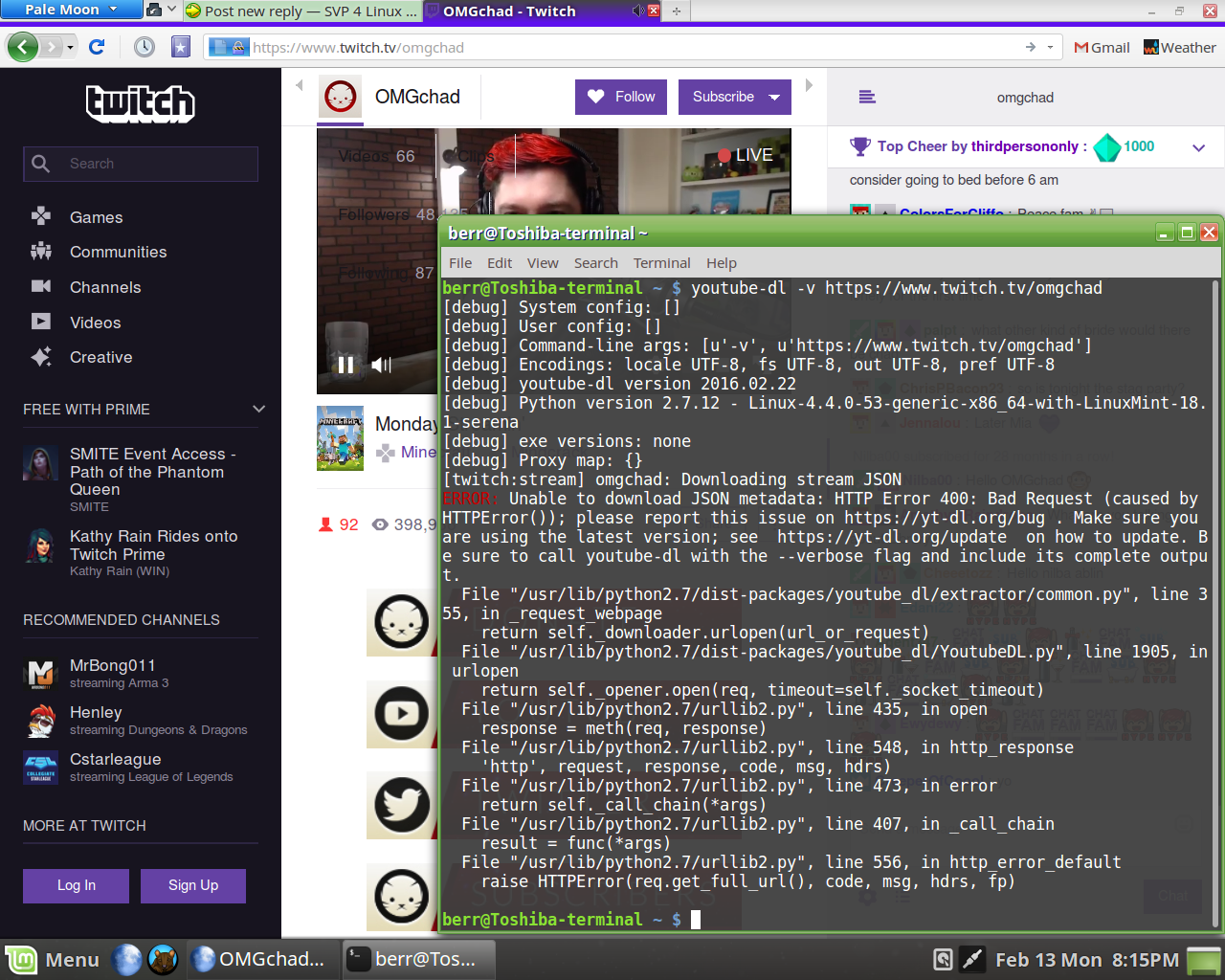Switch to Post new reply tab

point(301,11)
